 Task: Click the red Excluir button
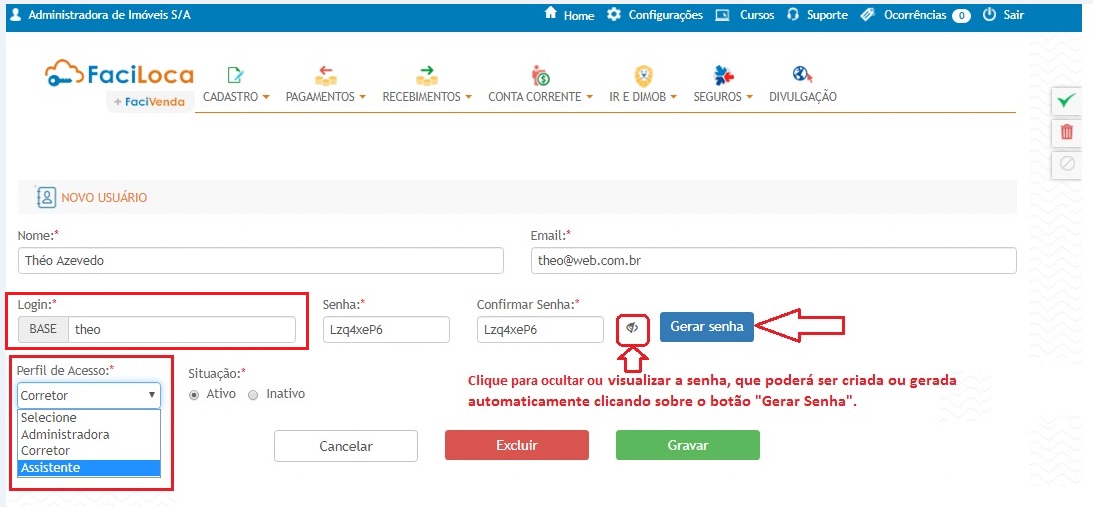pyautogui.click(x=516, y=446)
